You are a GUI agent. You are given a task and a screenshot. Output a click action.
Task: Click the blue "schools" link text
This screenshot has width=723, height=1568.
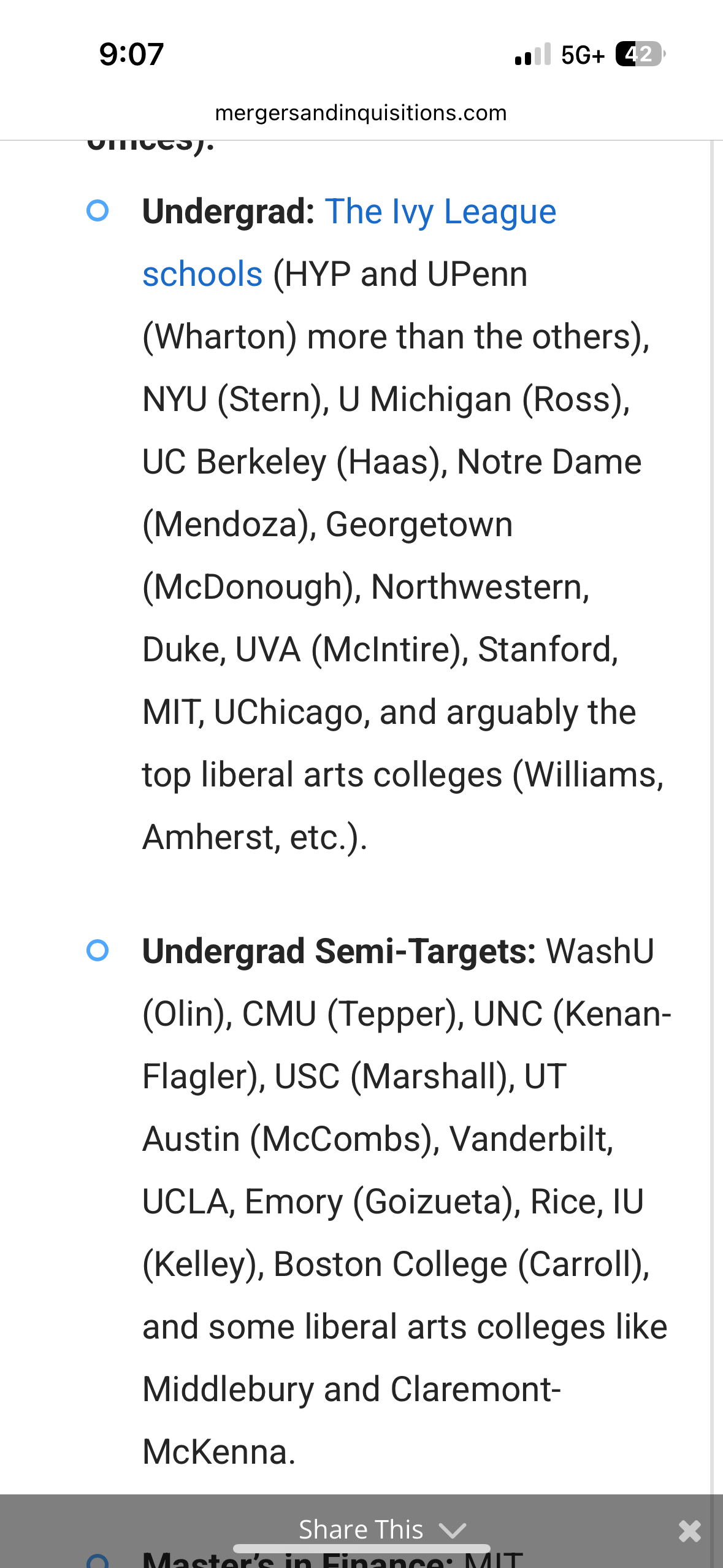click(202, 274)
